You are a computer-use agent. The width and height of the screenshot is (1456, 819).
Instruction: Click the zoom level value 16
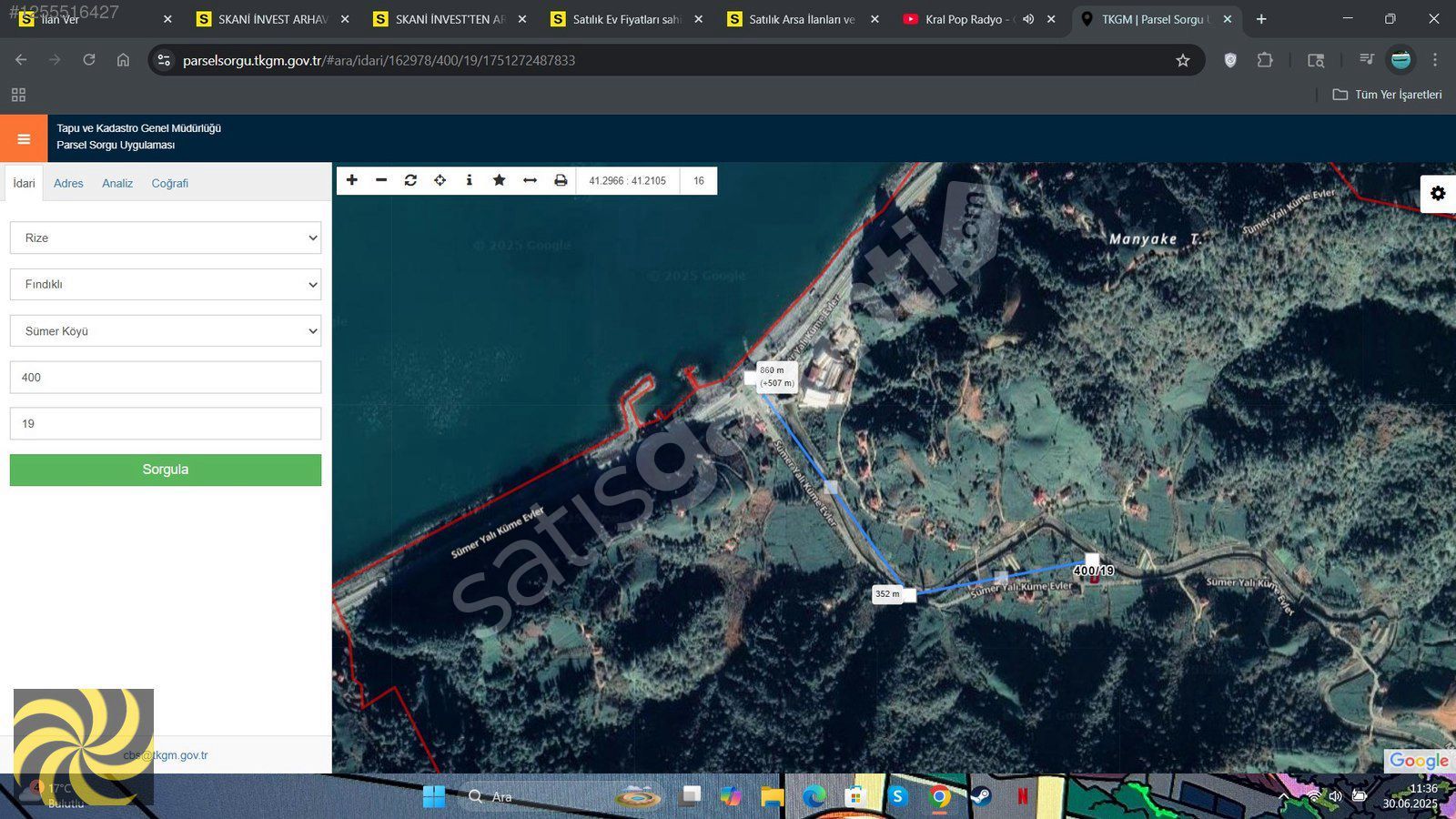point(699,180)
